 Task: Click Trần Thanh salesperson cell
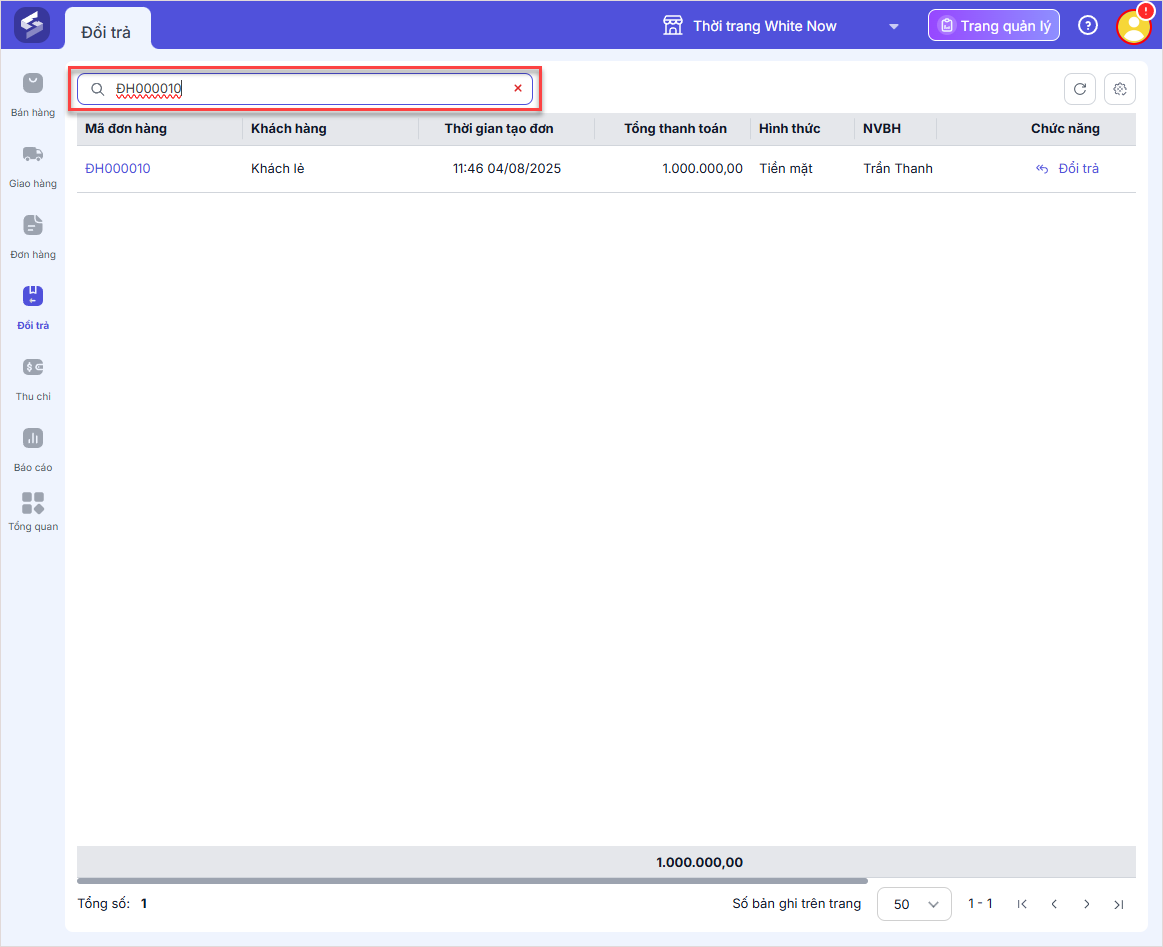click(x=898, y=168)
